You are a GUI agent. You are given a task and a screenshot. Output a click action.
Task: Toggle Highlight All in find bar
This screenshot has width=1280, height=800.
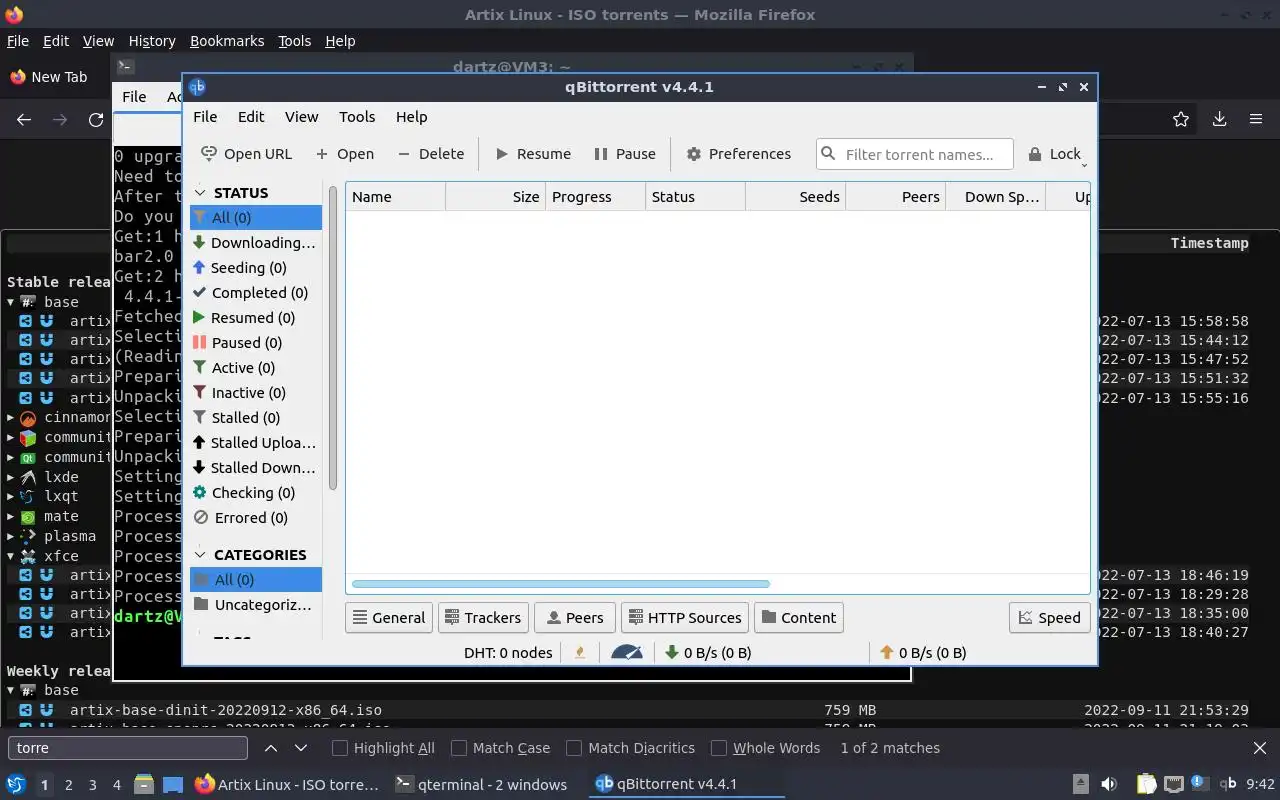point(383,748)
